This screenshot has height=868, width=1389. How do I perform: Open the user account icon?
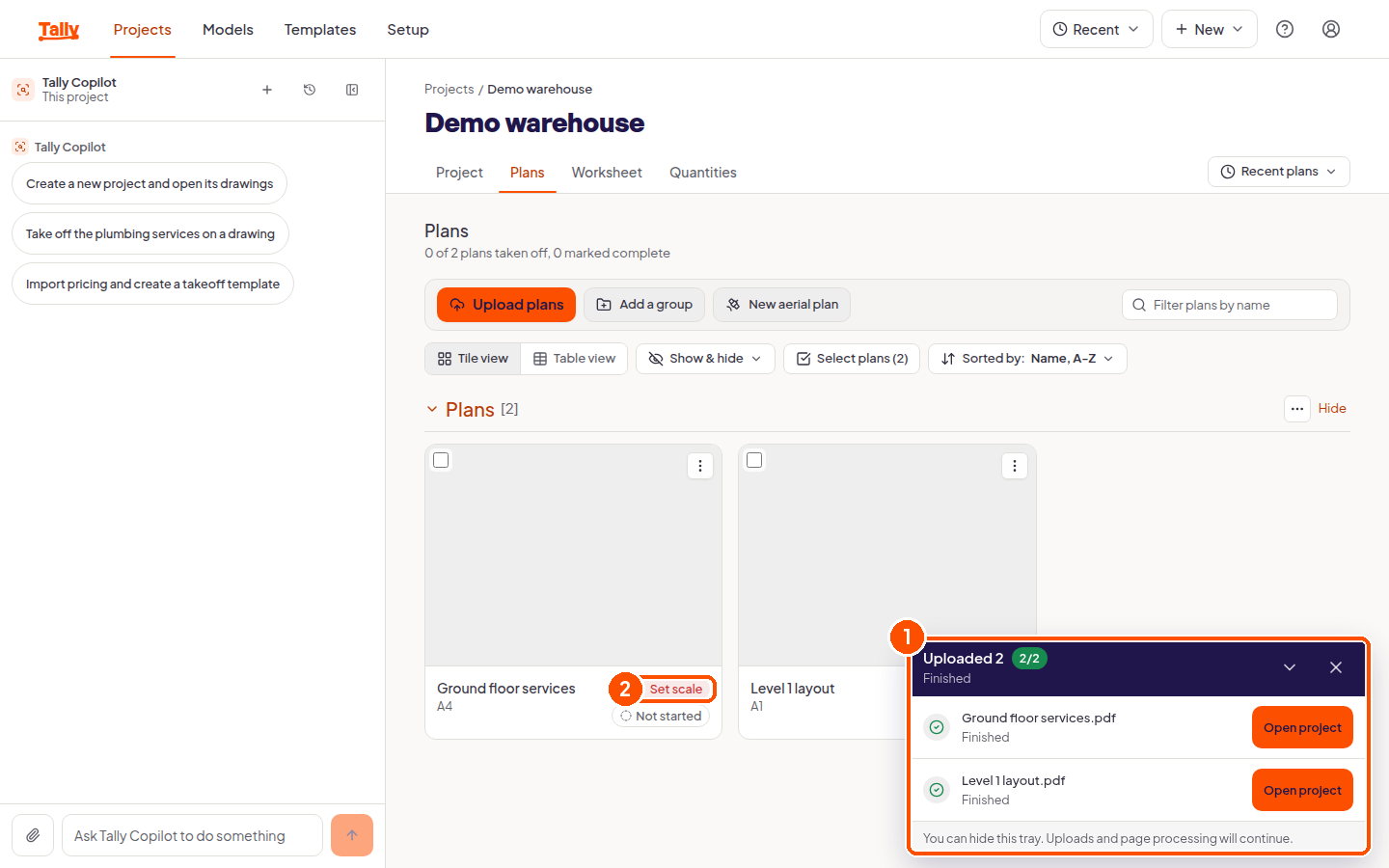pos(1331,29)
